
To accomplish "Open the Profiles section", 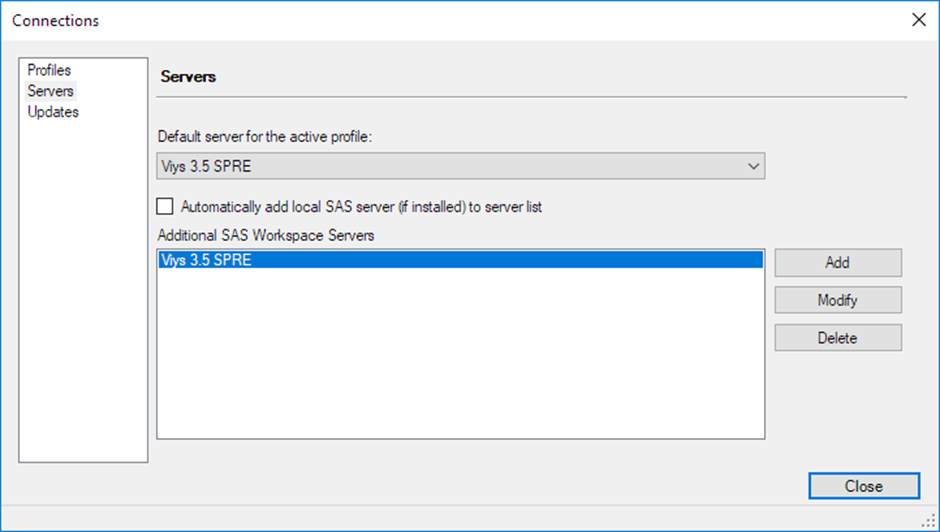I will coord(49,70).
